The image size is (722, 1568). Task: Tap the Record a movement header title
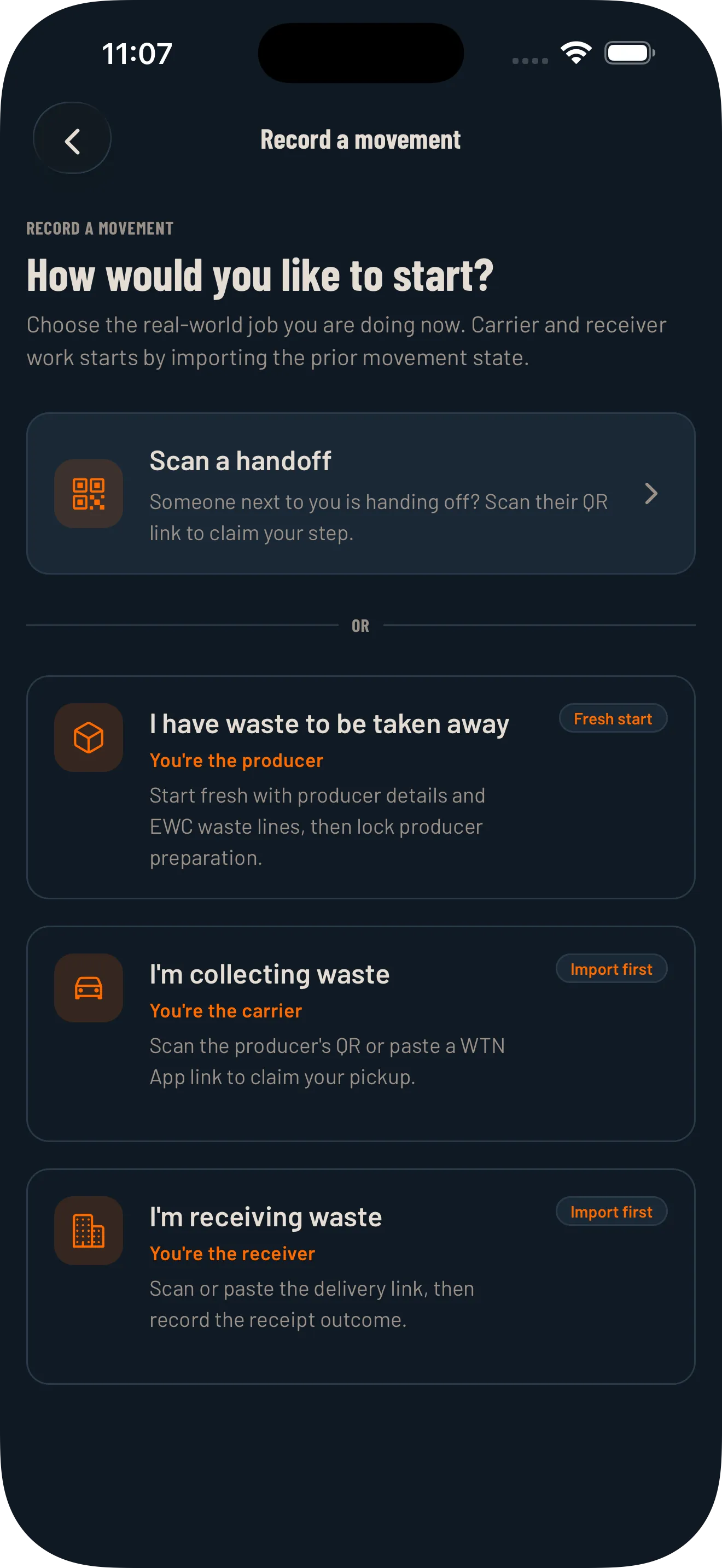tap(360, 139)
